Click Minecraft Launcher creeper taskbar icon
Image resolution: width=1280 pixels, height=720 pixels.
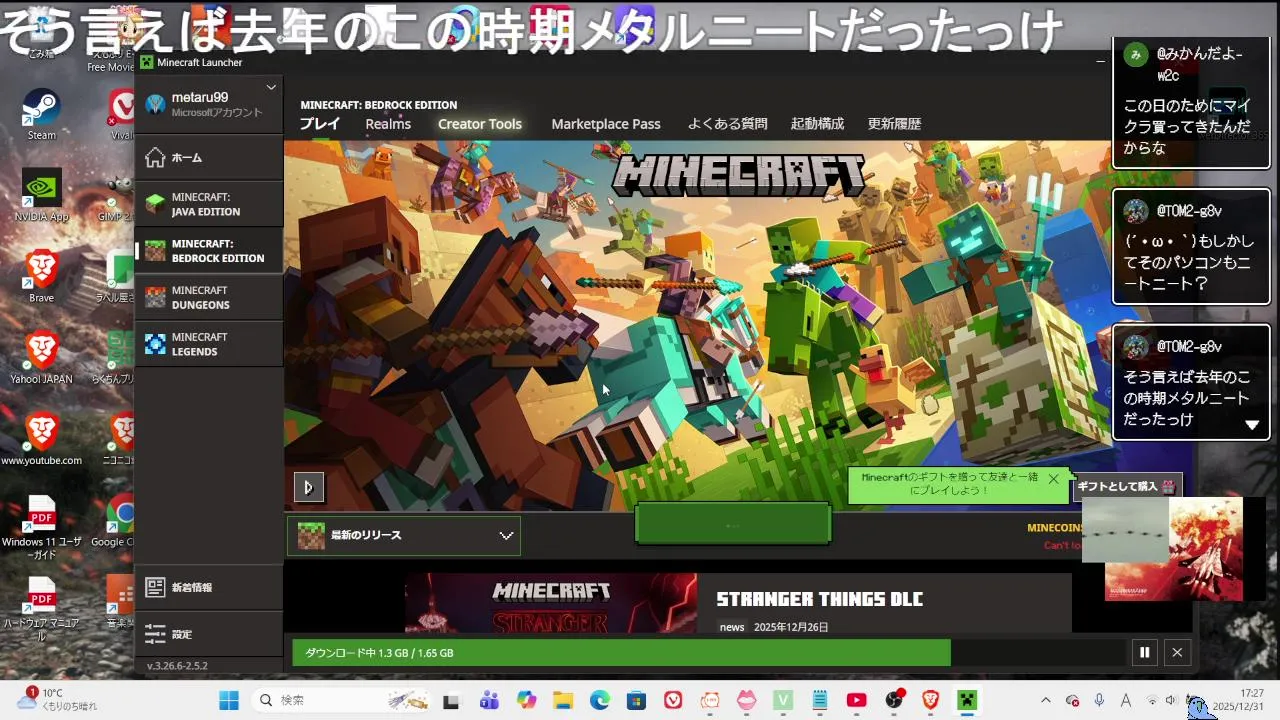point(967,701)
